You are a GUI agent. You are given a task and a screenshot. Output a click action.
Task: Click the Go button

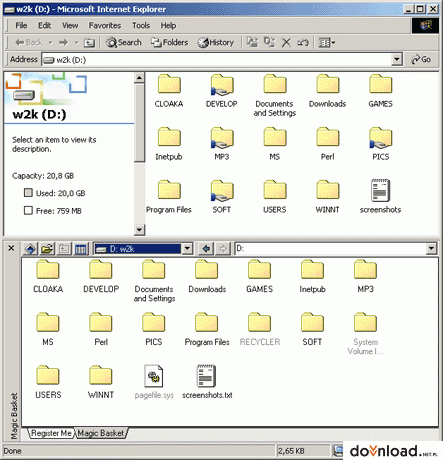pos(421,60)
